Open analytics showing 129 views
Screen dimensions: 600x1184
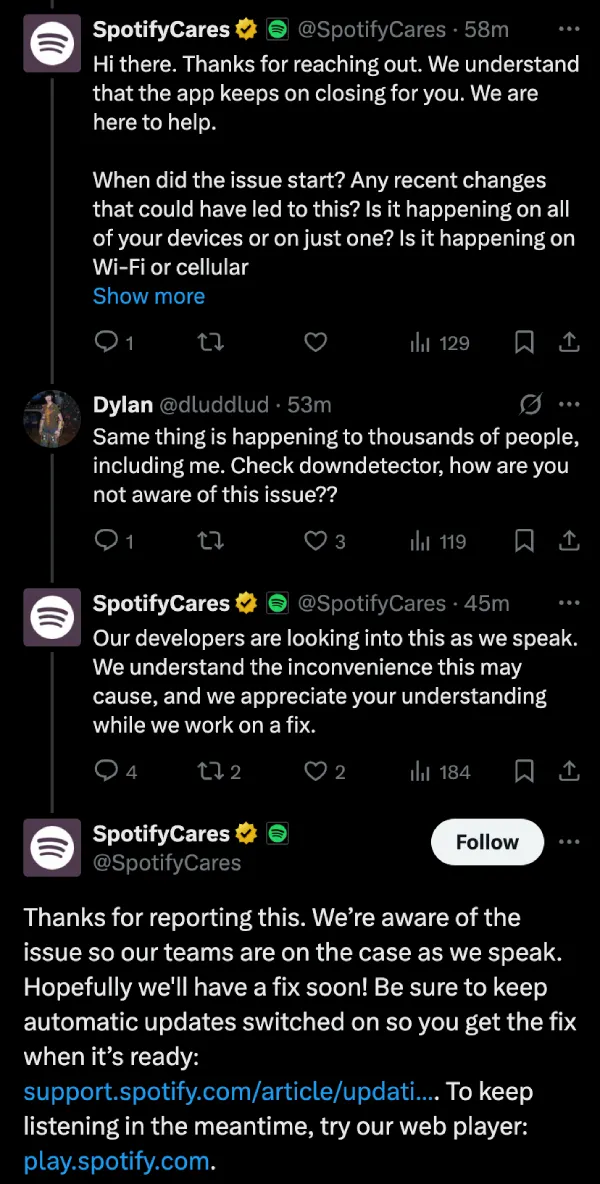pyautogui.click(x=438, y=342)
